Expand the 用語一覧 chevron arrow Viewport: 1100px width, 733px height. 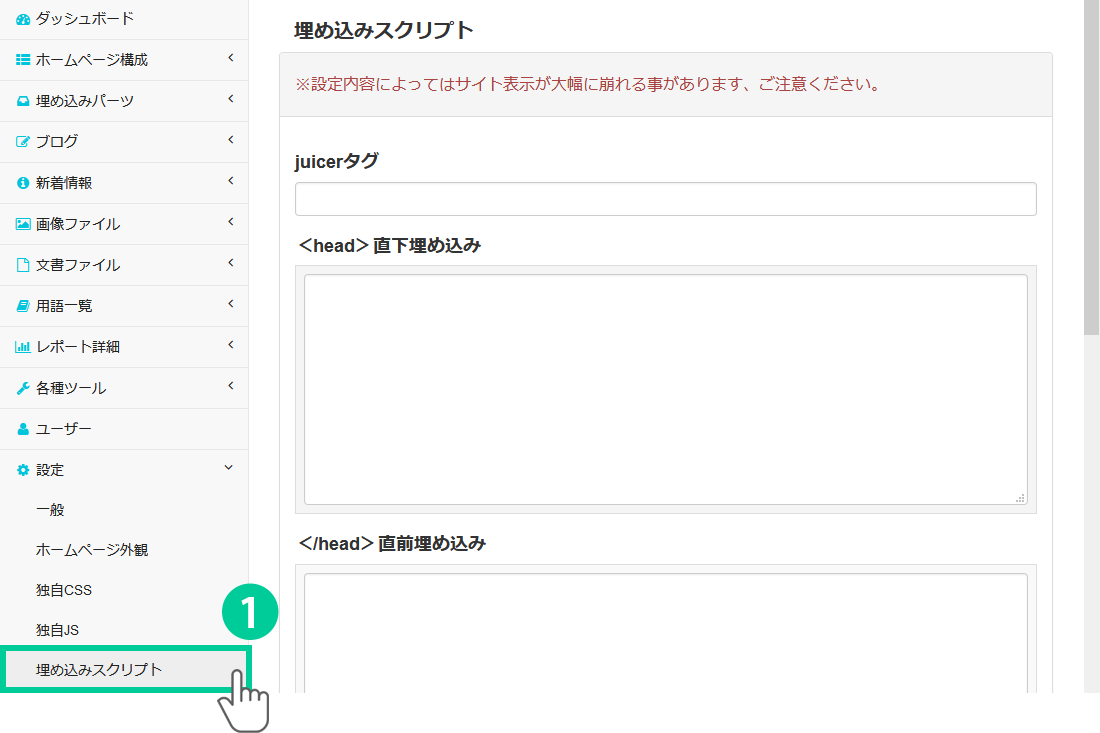[x=230, y=305]
